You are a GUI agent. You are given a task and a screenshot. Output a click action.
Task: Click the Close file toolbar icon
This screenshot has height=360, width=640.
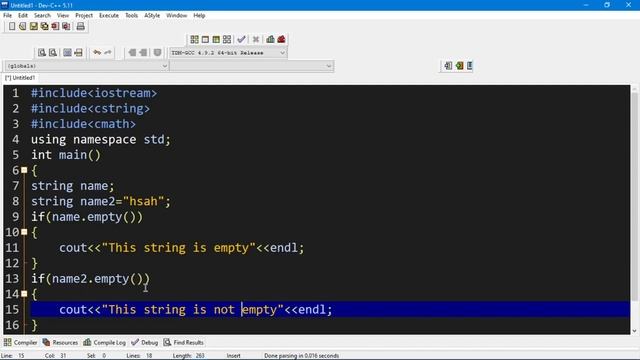(x=55, y=27)
